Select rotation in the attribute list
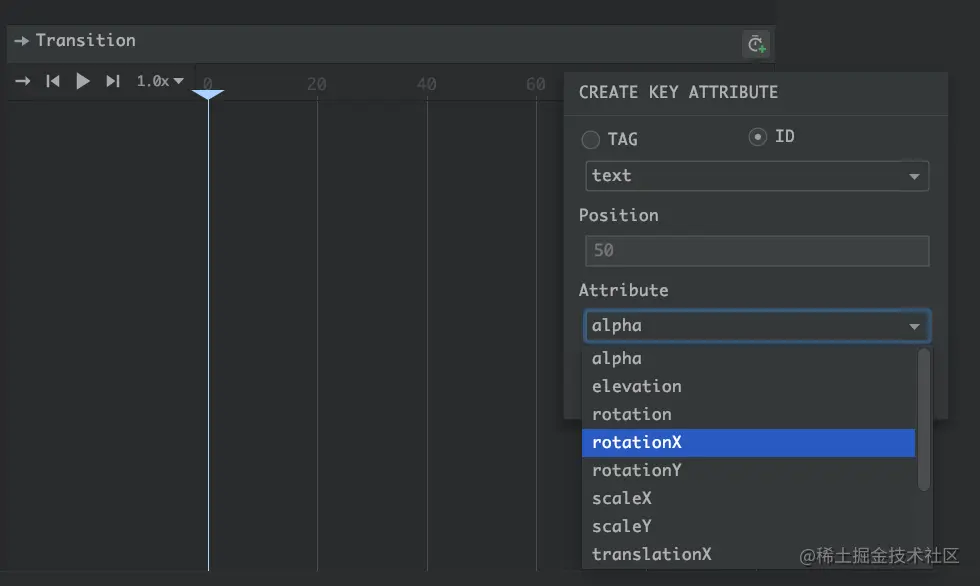This screenshot has width=980, height=586. [748, 415]
